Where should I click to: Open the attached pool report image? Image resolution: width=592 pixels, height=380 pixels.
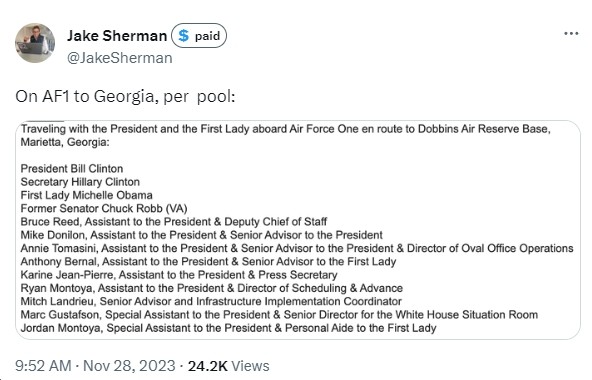click(x=298, y=230)
